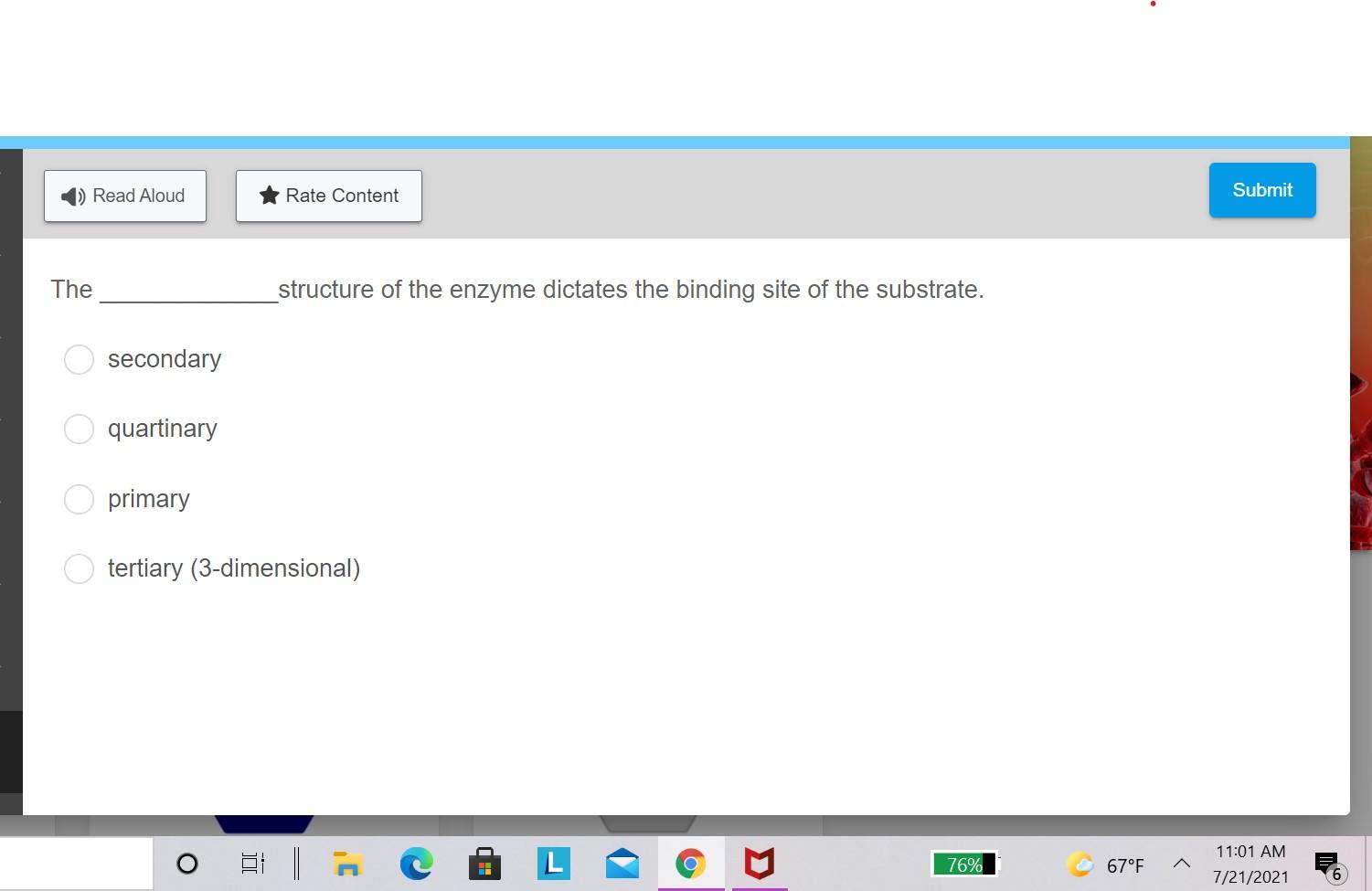Viewport: 1372px width, 891px height.
Task: Launch File Explorer from the taskbar
Action: [347, 863]
